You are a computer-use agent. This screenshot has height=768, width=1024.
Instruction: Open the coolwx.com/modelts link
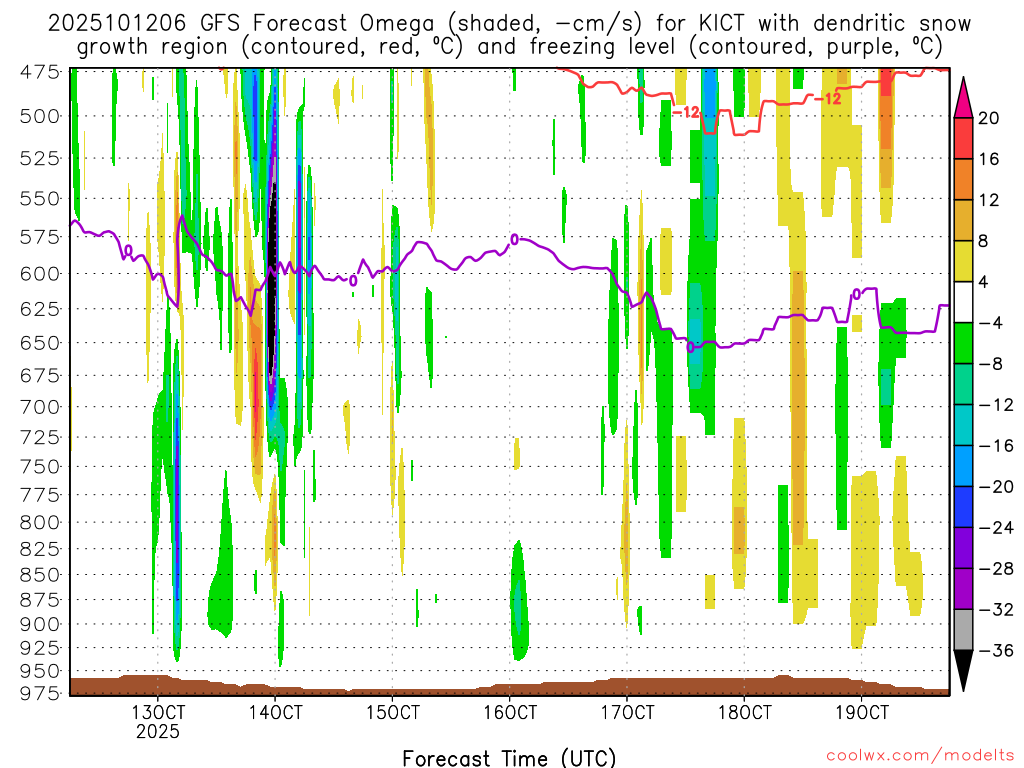pos(920,756)
